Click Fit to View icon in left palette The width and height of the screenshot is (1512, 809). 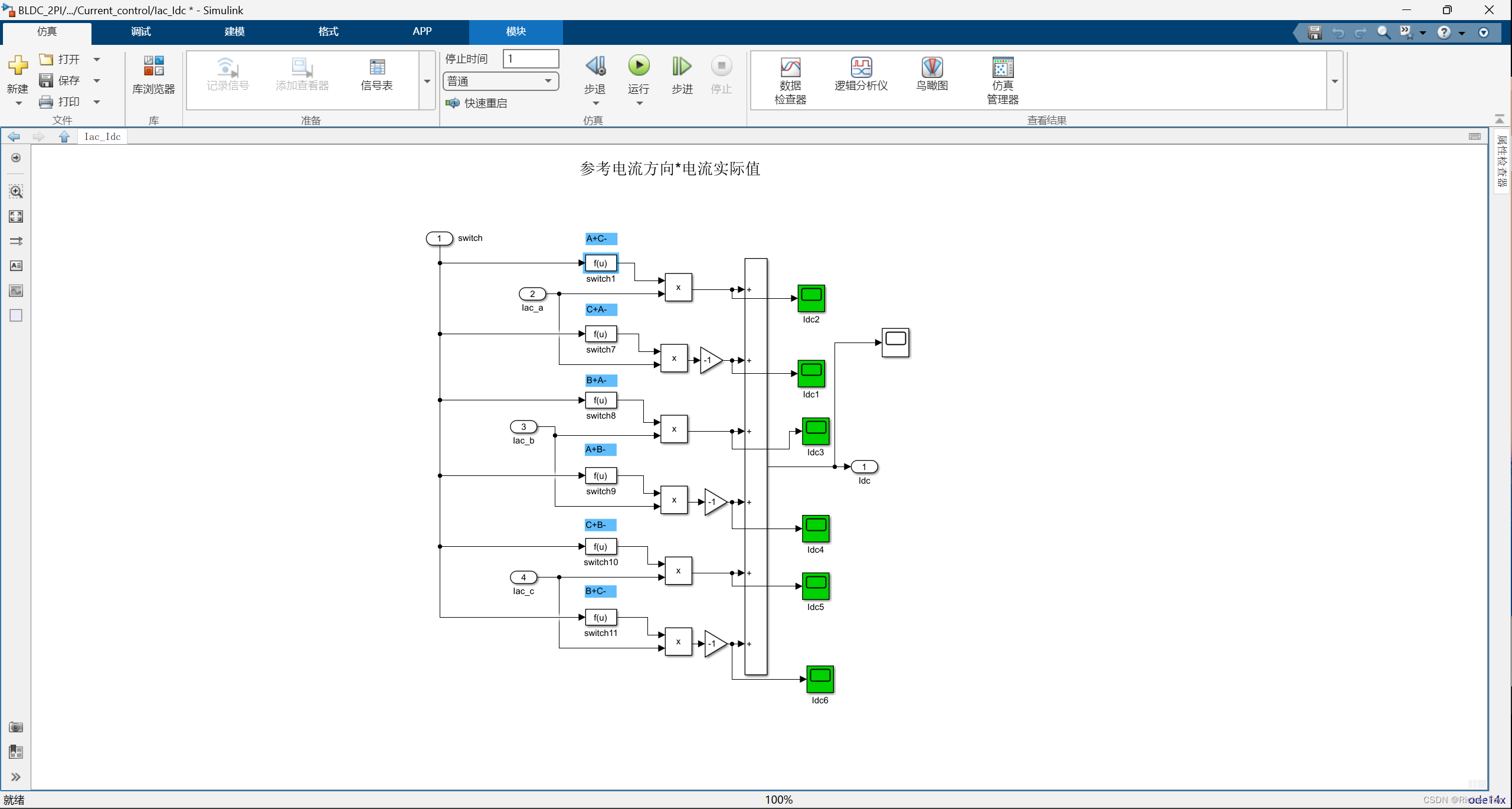point(16,217)
